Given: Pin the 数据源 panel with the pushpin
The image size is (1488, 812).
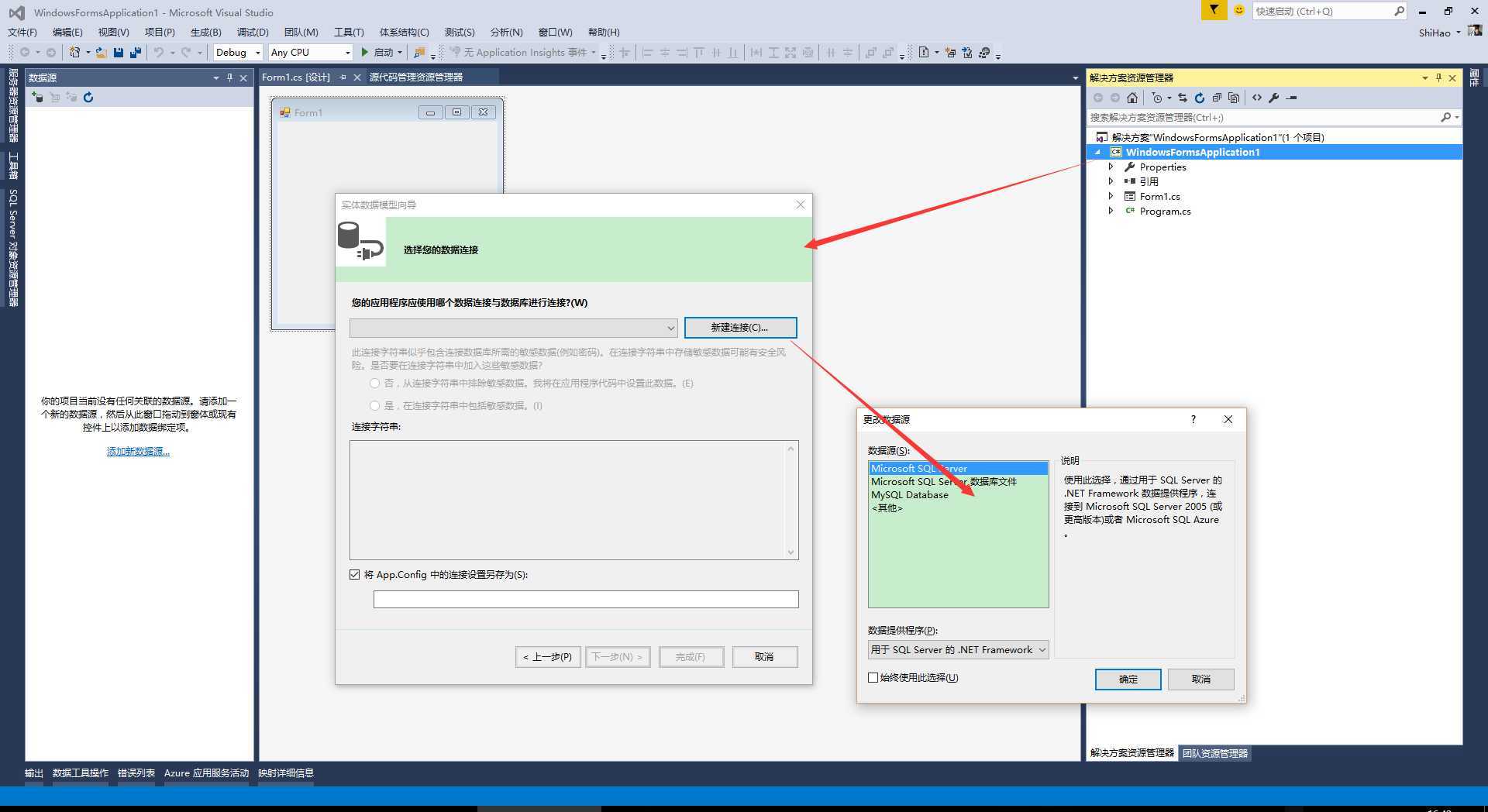Looking at the screenshot, I should point(229,77).
